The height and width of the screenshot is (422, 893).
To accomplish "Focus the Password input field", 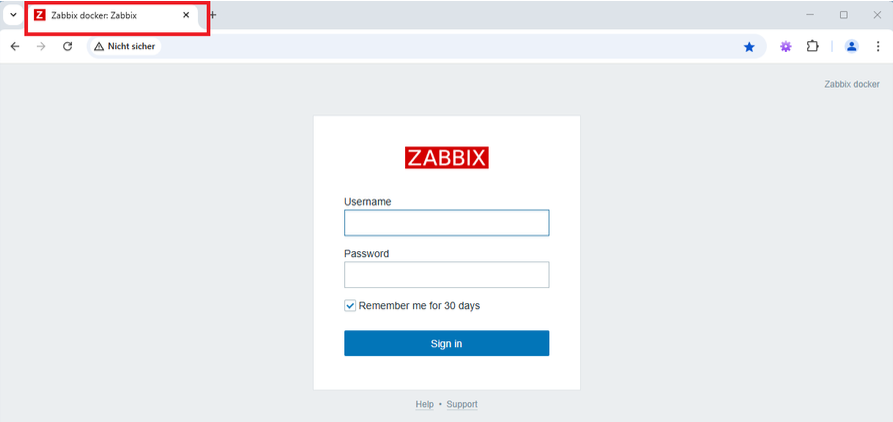I will click(446, 274).
